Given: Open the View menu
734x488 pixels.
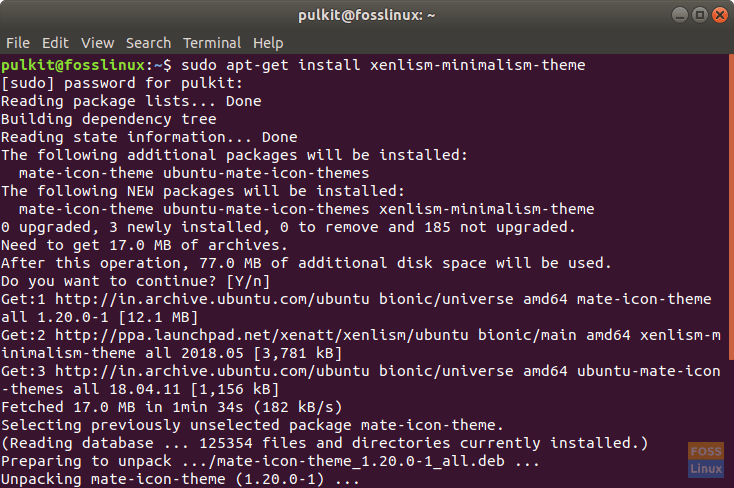Looking at the screenshot, I should (97, 43).
